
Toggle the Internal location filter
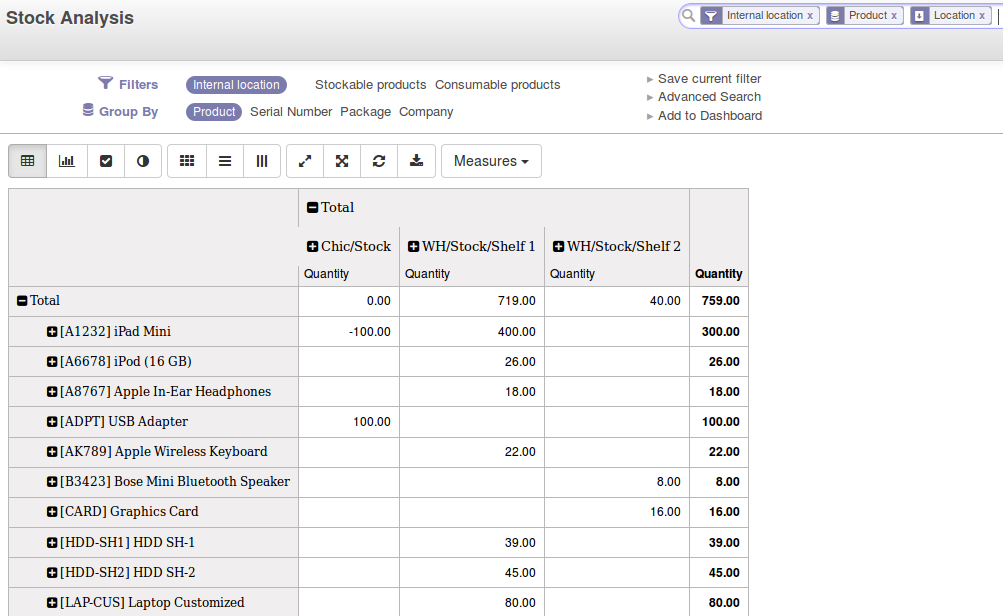click(236, 85)
